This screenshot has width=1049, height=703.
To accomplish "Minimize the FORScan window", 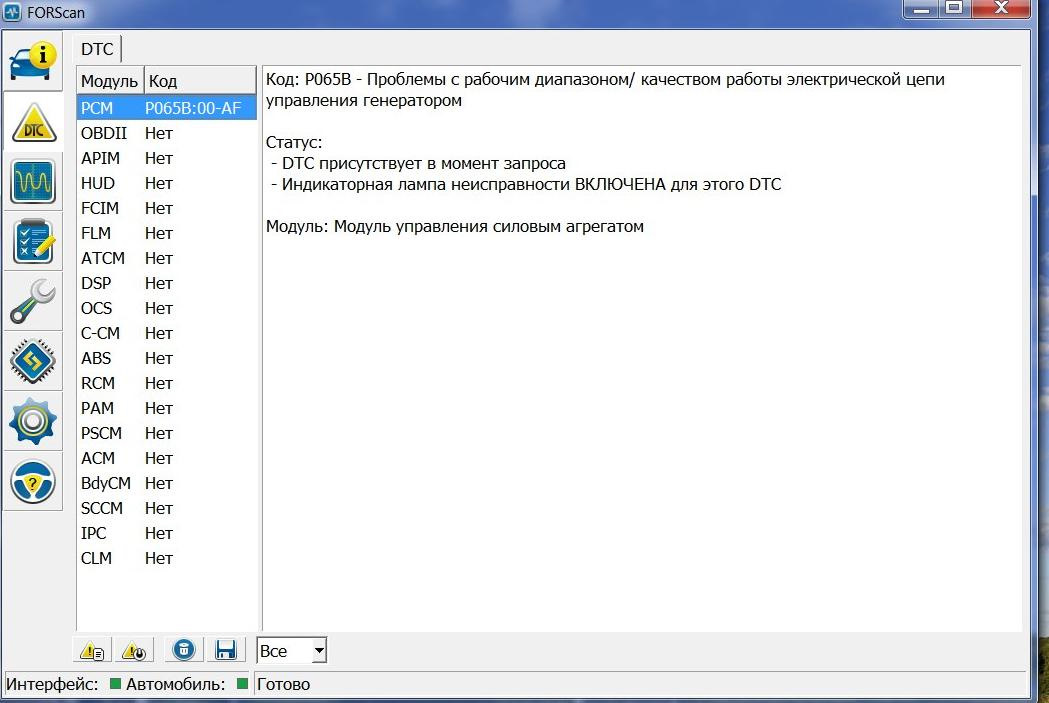I will coord(921,9).
